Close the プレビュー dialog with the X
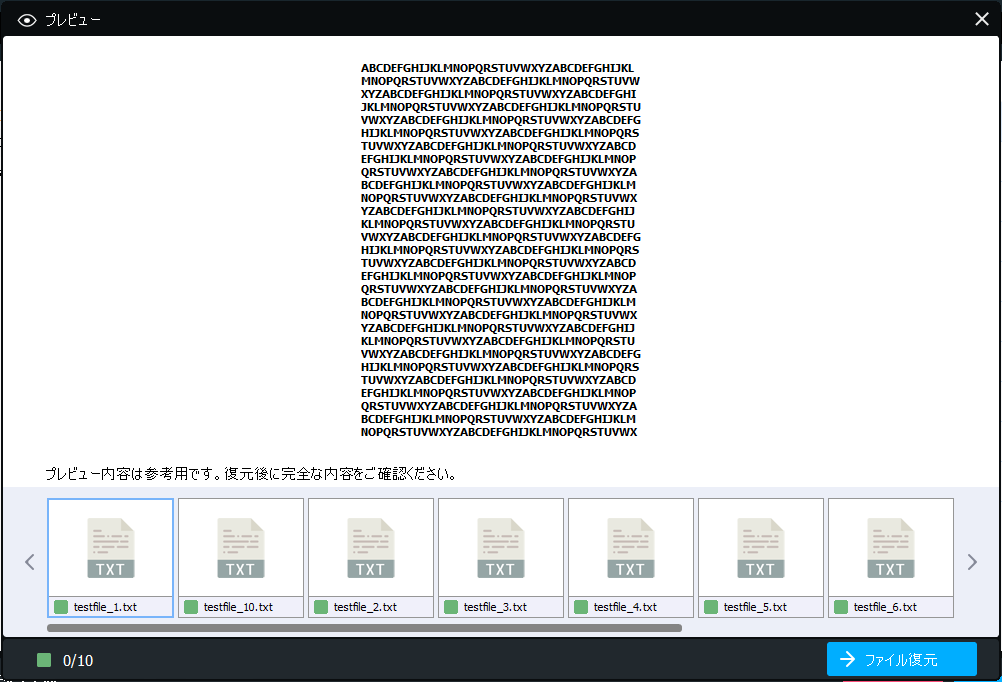1002x682 pixels. click(x=981, y=18)
